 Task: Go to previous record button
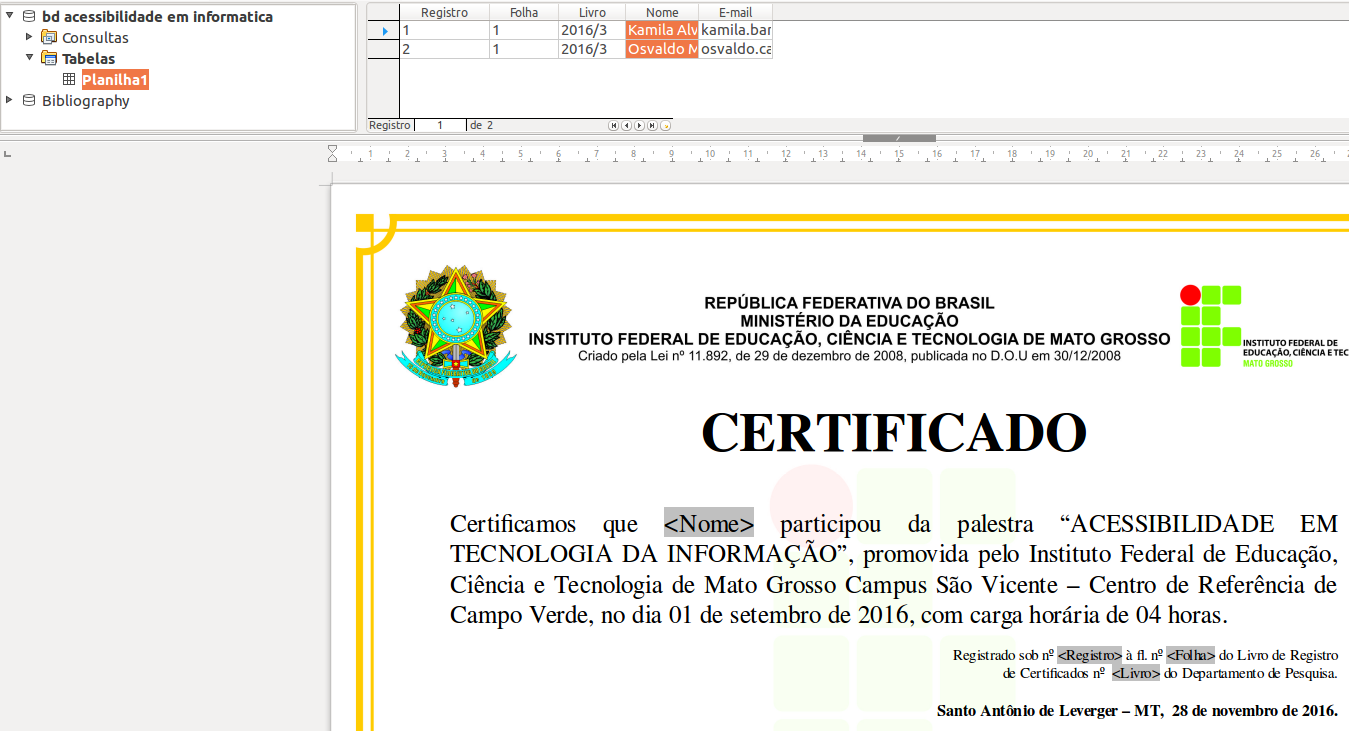[627, 126]
